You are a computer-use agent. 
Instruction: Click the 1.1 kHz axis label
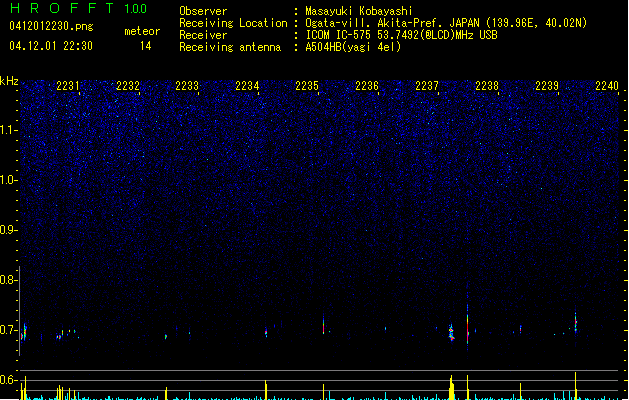8,130
